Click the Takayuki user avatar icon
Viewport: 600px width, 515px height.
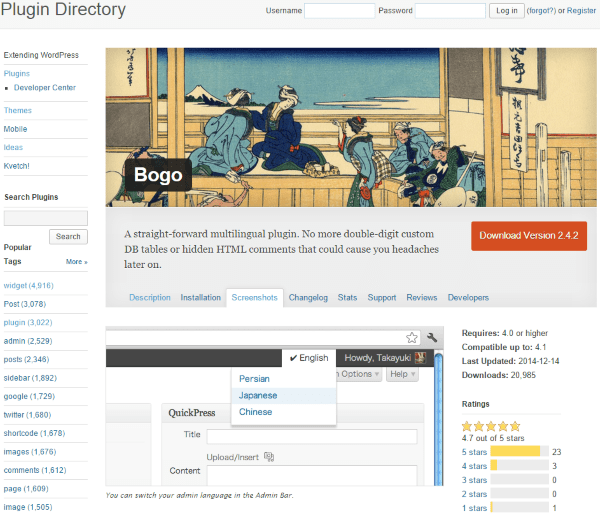point(421,358)
